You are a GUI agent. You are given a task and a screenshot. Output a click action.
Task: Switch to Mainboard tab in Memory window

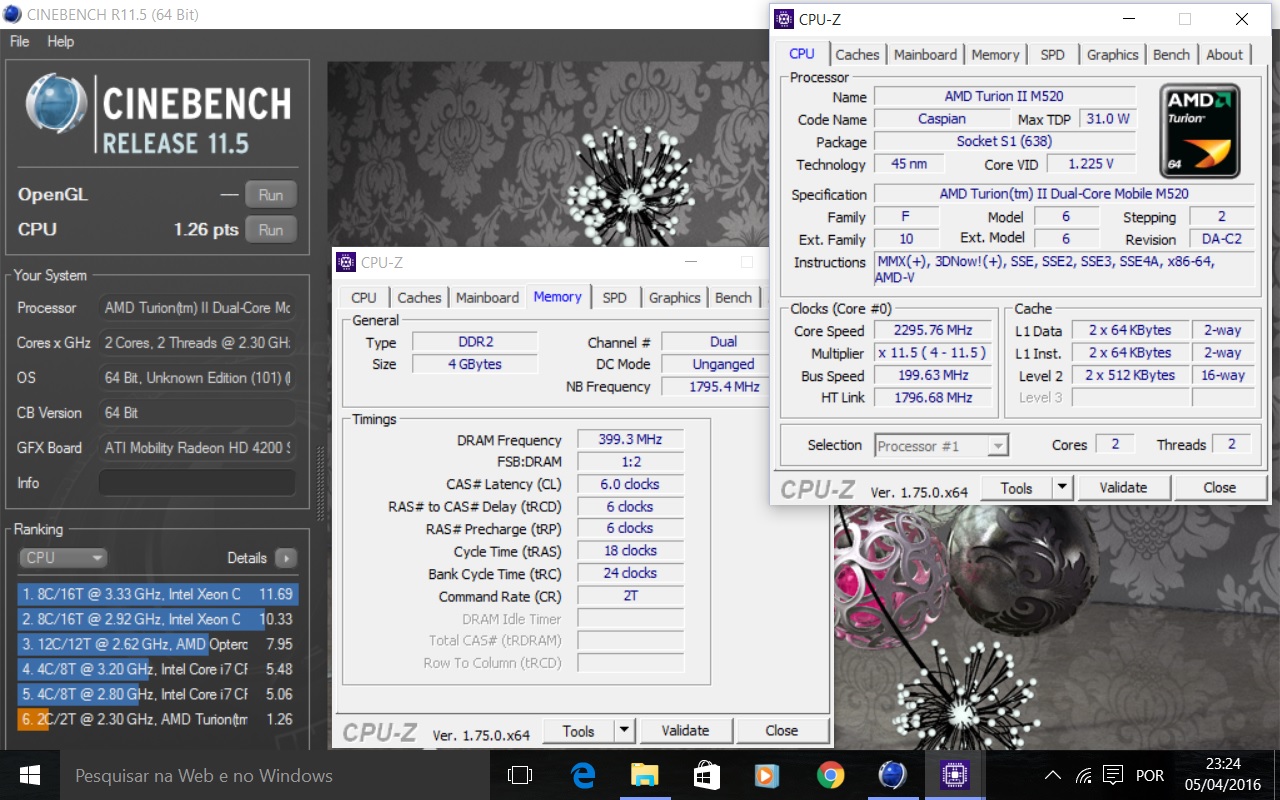(487, 298)
